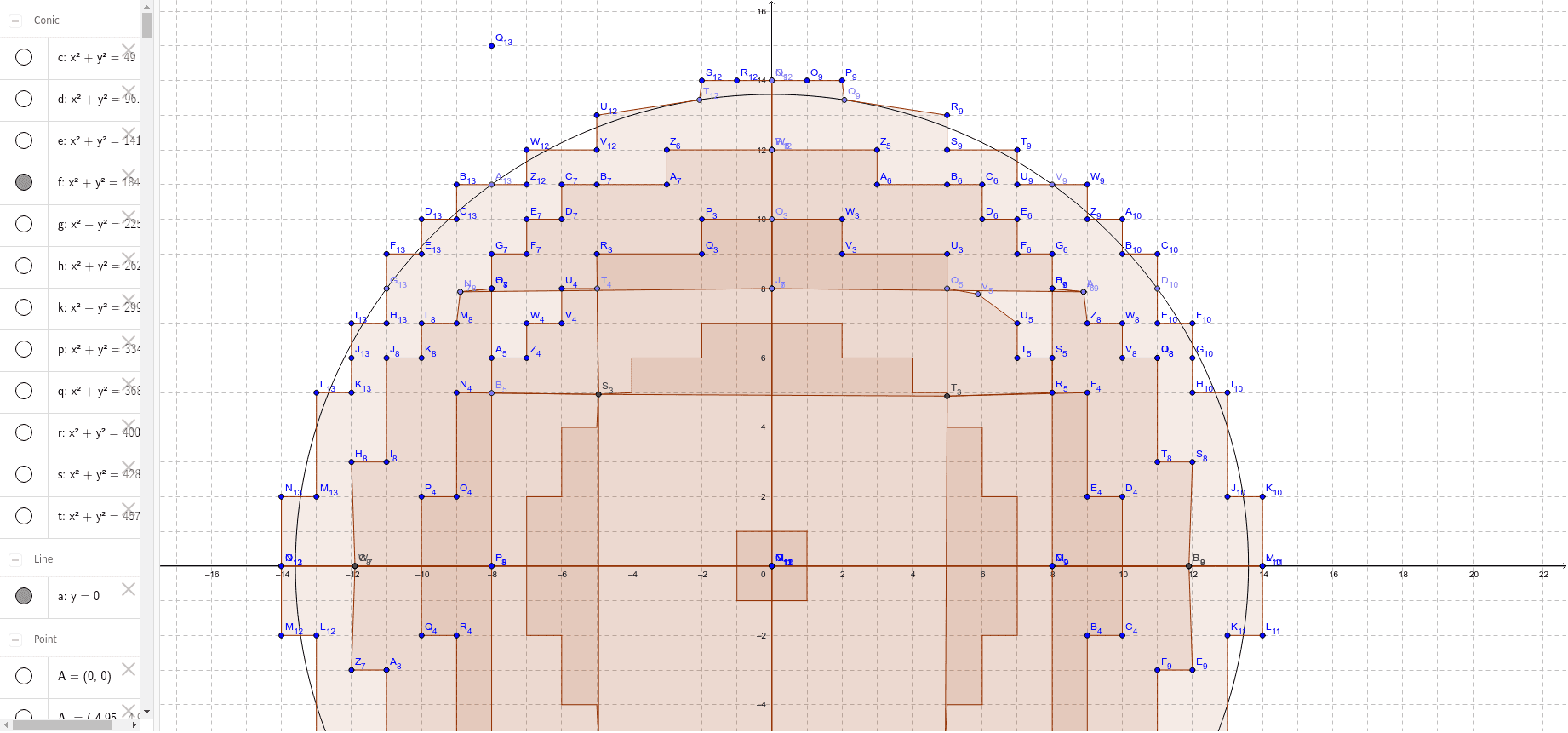Click the algebra panel scroll-up arrow
The width and height of the screenshot is (1568, 733).
point(146,6)
